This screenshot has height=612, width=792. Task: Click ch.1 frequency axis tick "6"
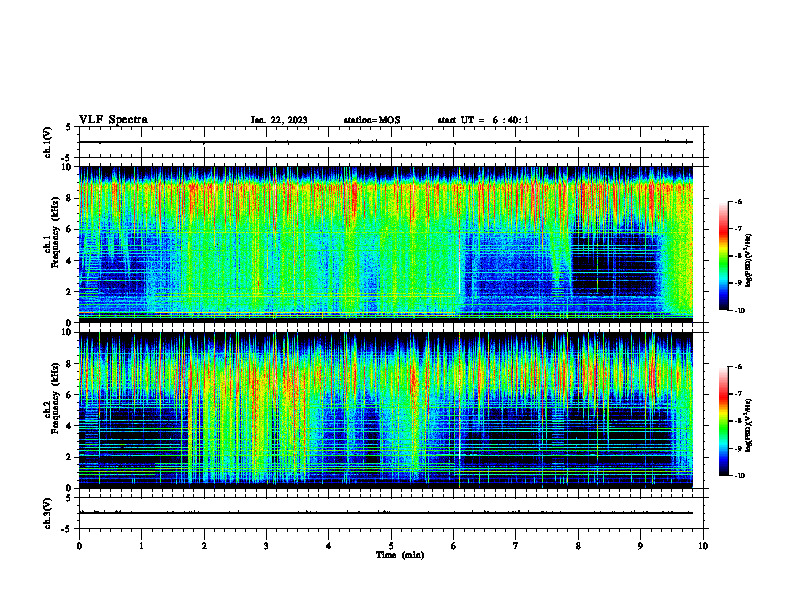click(x=70, y=229)
